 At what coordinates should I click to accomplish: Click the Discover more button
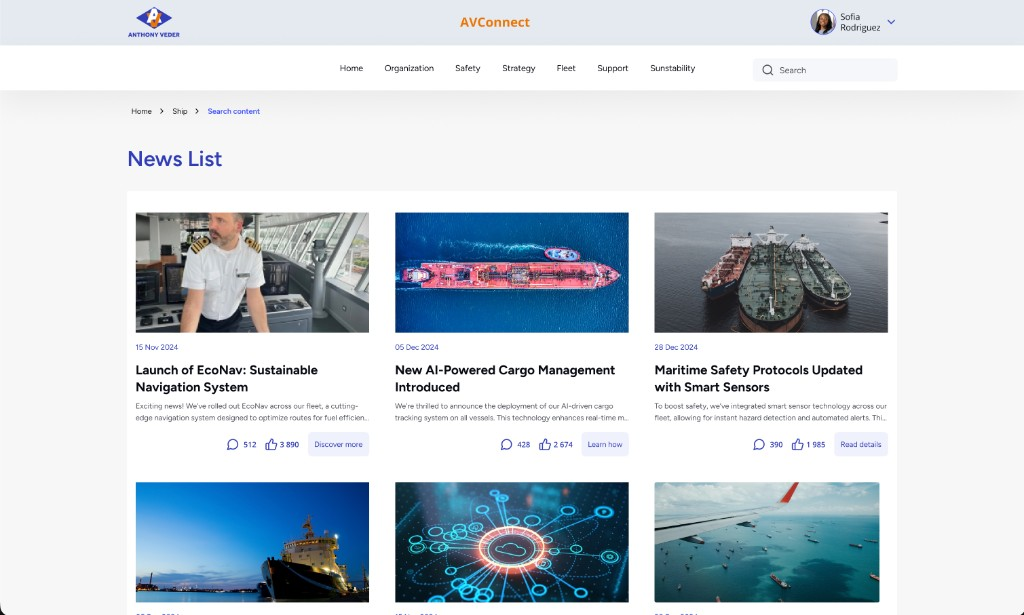pos(338,445)
